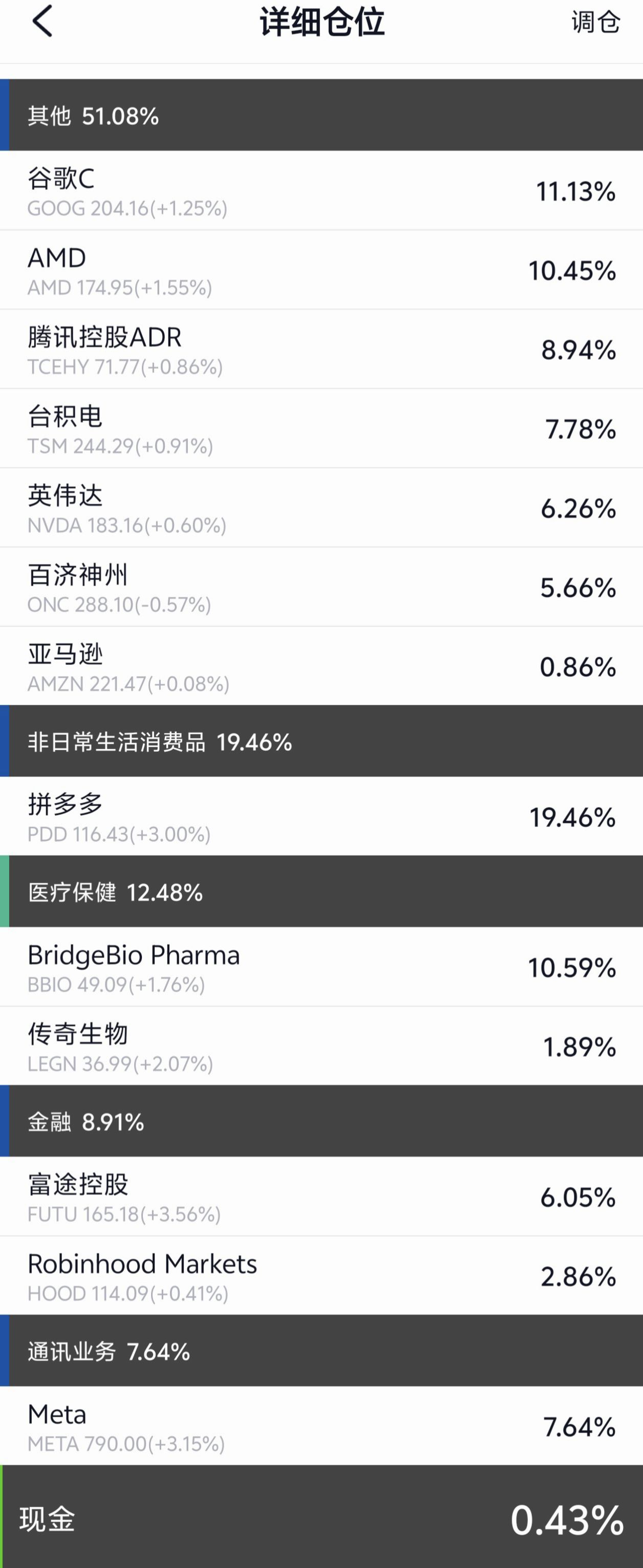This screenshot has width=643, height=1568.
Task: Collapse the 医疗保健 12.48% section header
Action: click(x=321, y=891)
